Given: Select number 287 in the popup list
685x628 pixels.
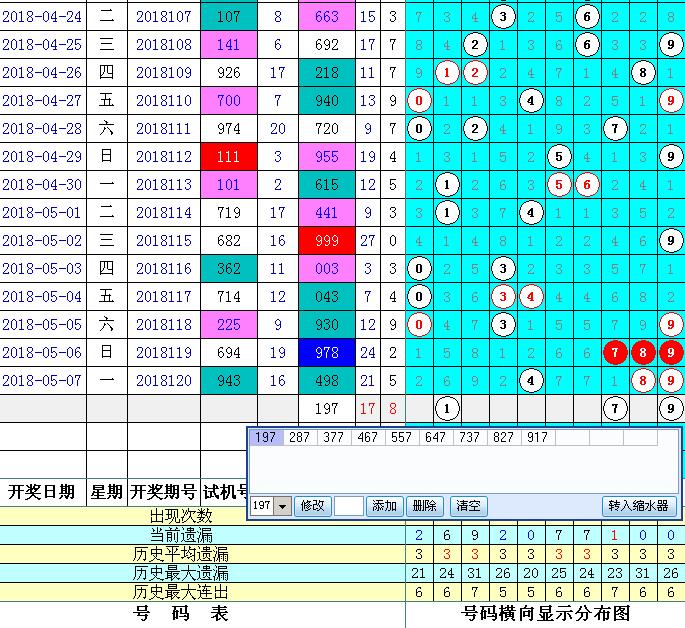Looking at the screenshot, I should pyautogui.click(x=300, y=437).
